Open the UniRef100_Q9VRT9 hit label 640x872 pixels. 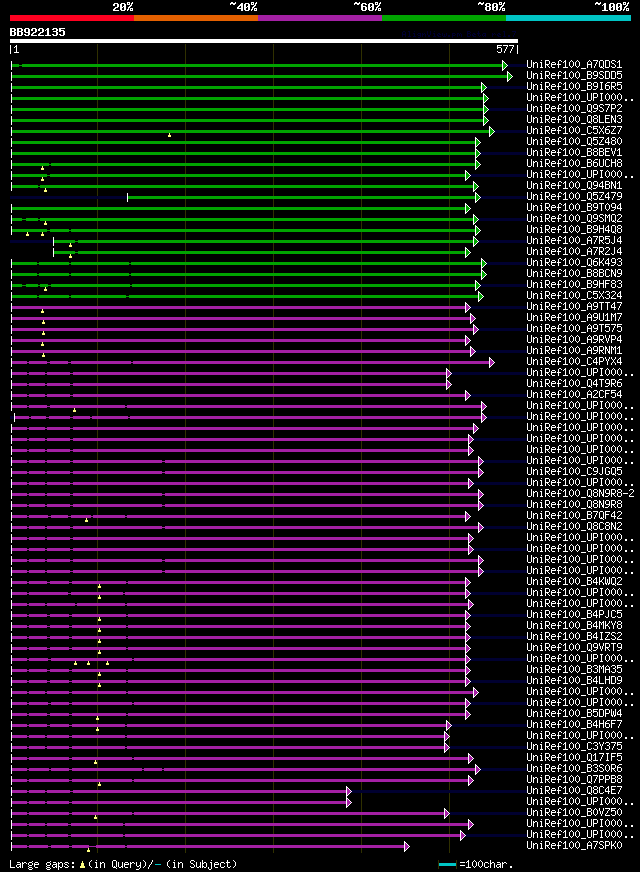point(574,648)
